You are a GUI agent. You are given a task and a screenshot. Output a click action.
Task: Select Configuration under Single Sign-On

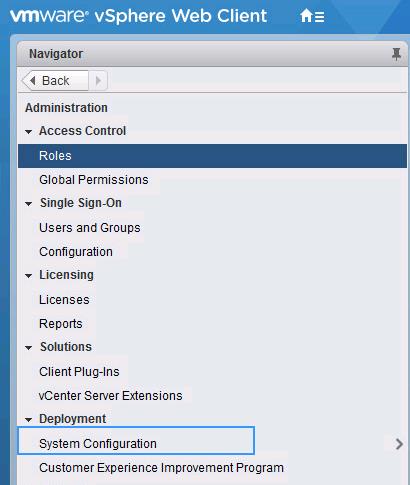(x=76, y=252)
